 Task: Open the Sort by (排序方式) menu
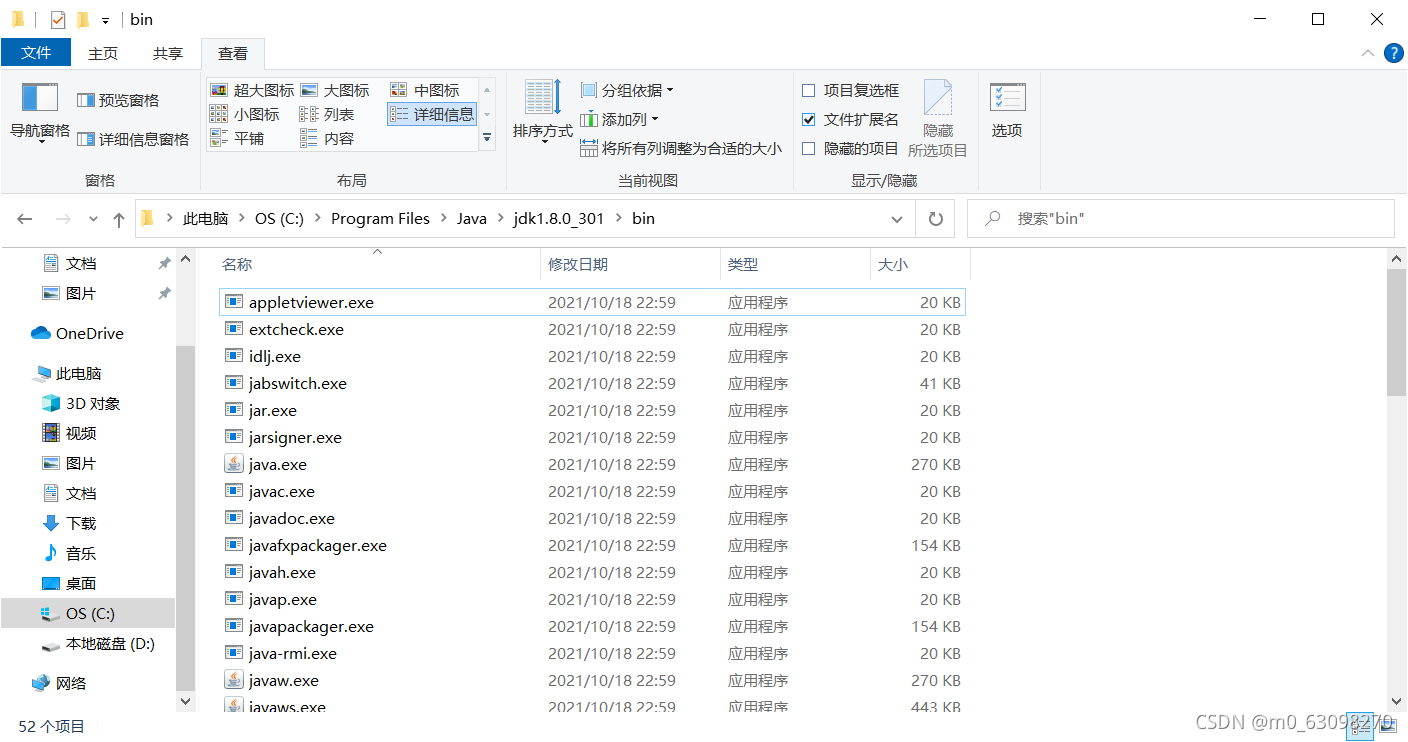pos(543,111)
